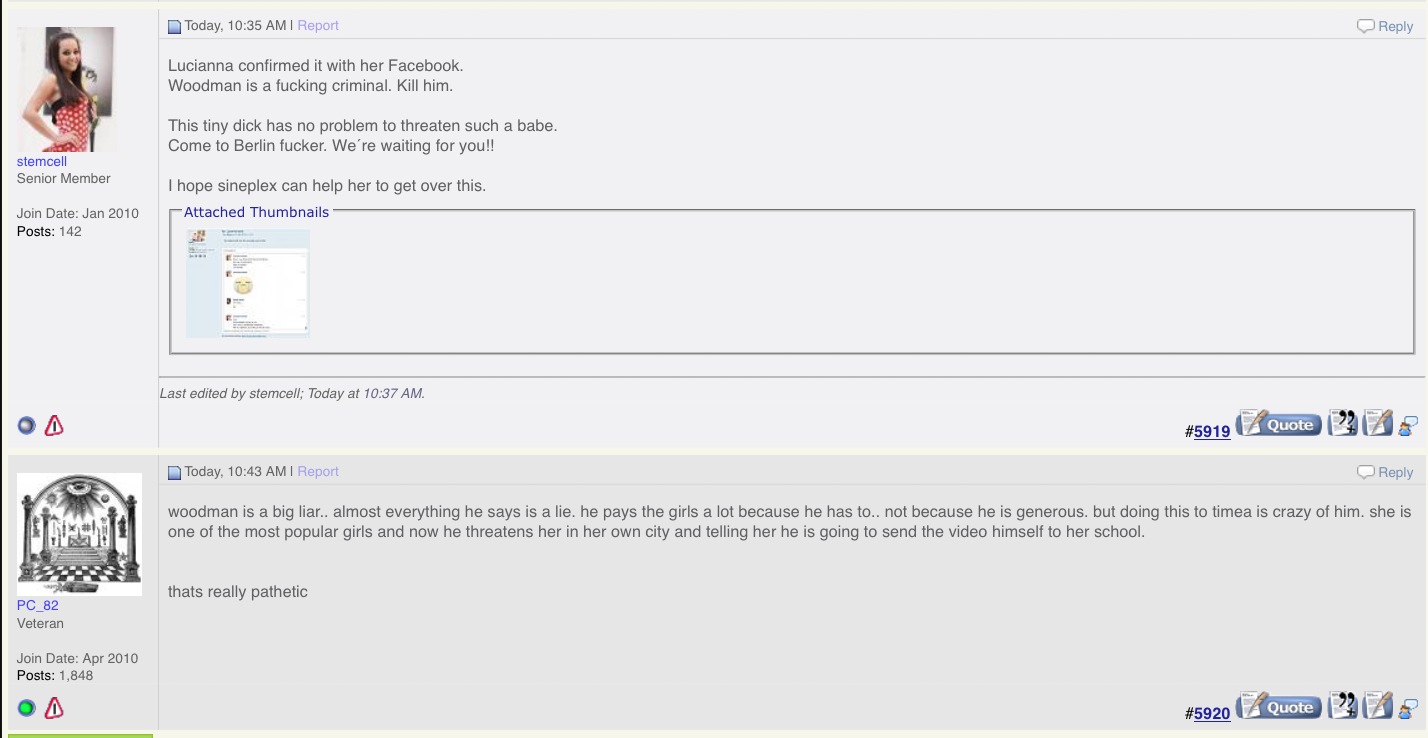This screenshot has height=738, width=1428.
Task: Click Report link on the 10:35 AM post
Action: click(318, 25)
